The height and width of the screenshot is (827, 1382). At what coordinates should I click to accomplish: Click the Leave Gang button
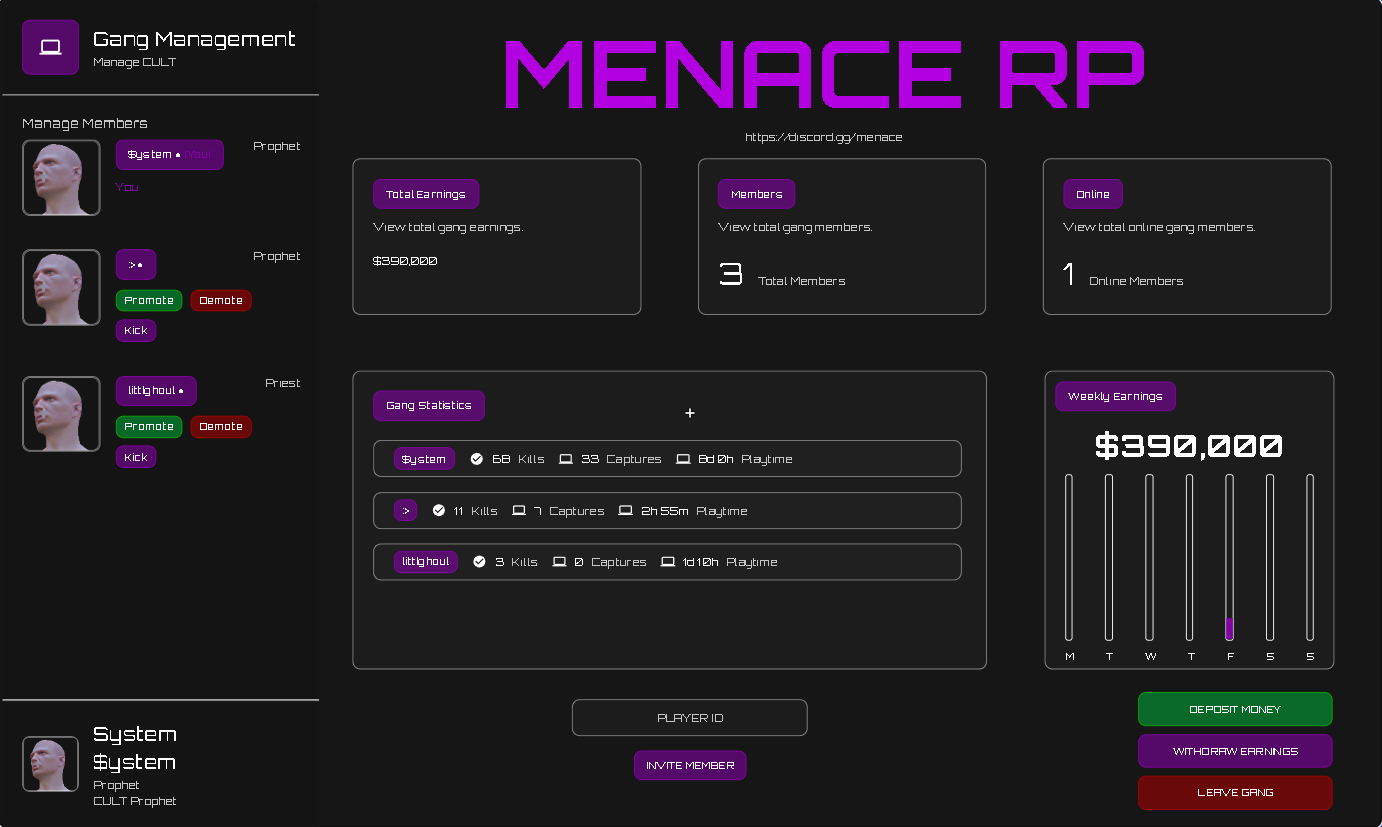click(x=1235, y=793)
